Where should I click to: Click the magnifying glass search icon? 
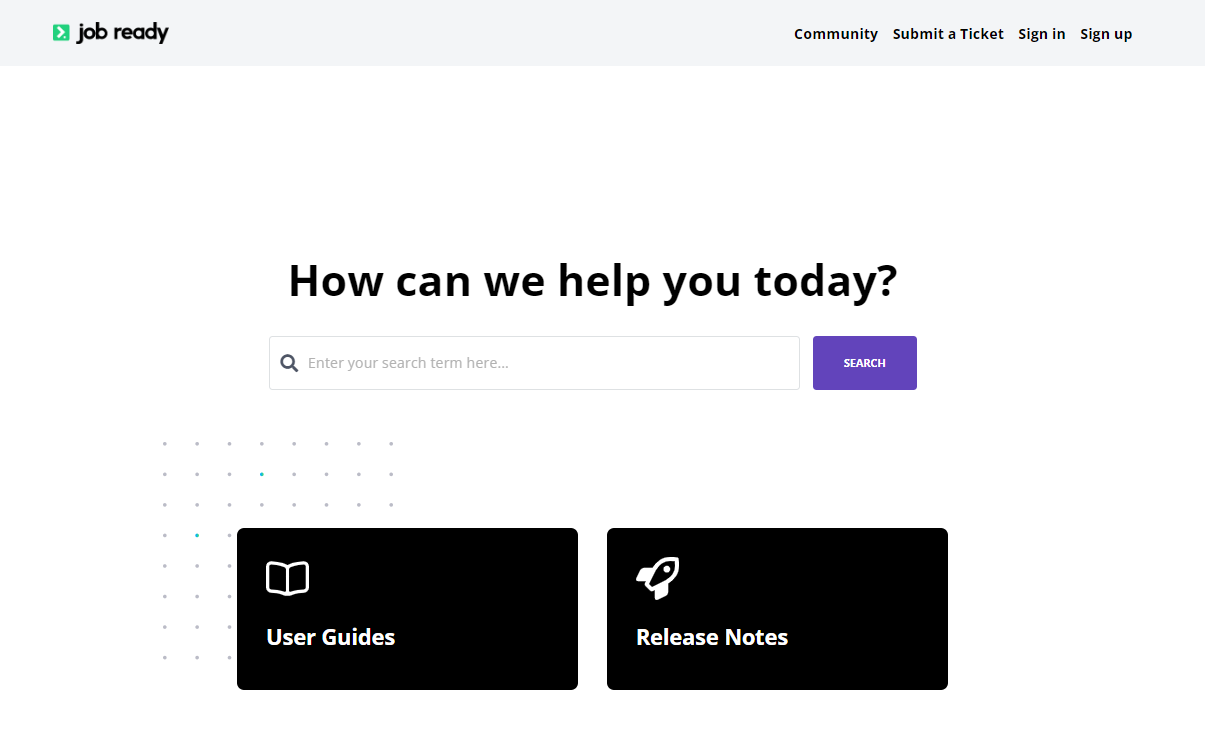pos(289,363)
